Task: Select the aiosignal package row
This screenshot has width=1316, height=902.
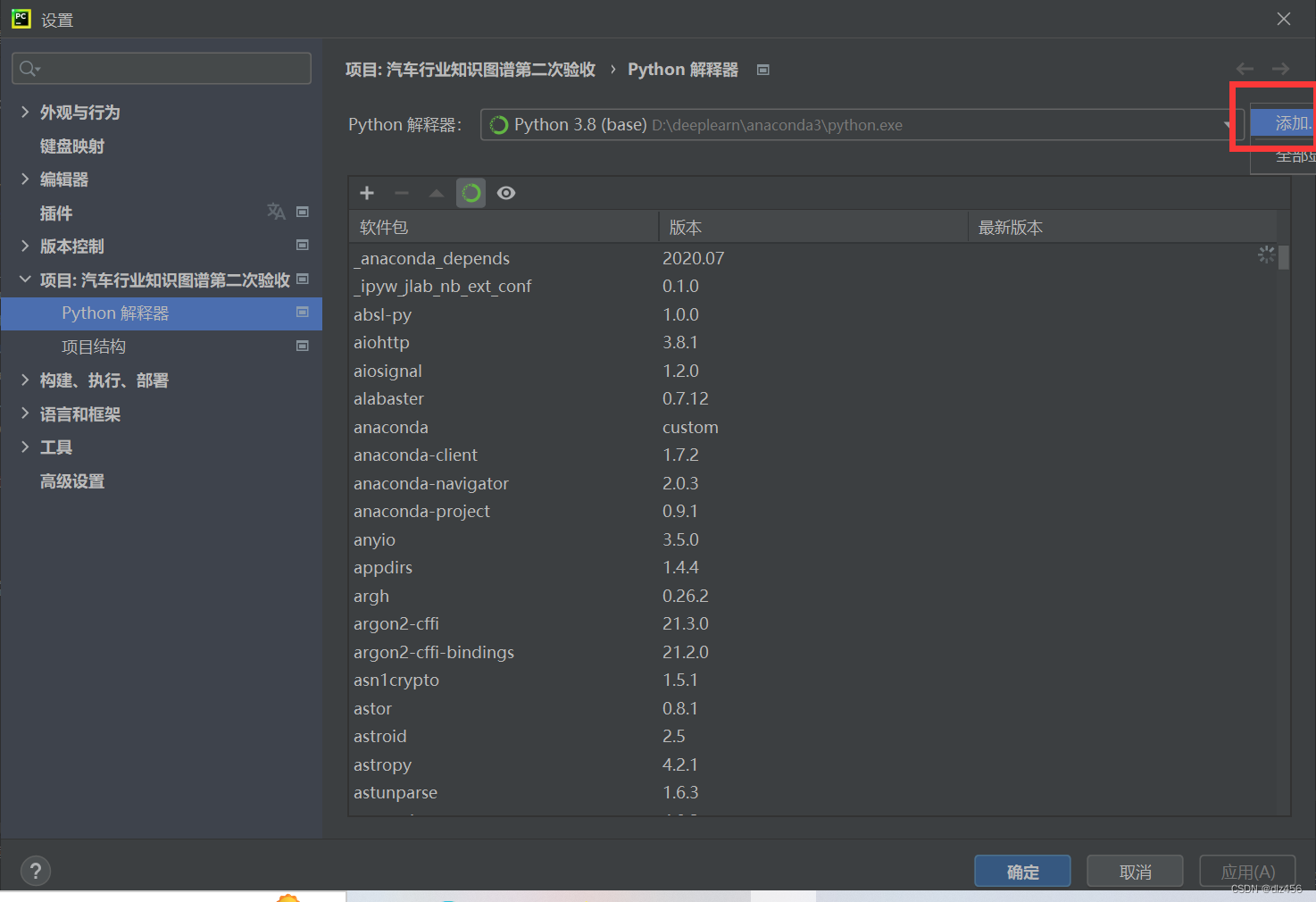Action: (813, 371)
